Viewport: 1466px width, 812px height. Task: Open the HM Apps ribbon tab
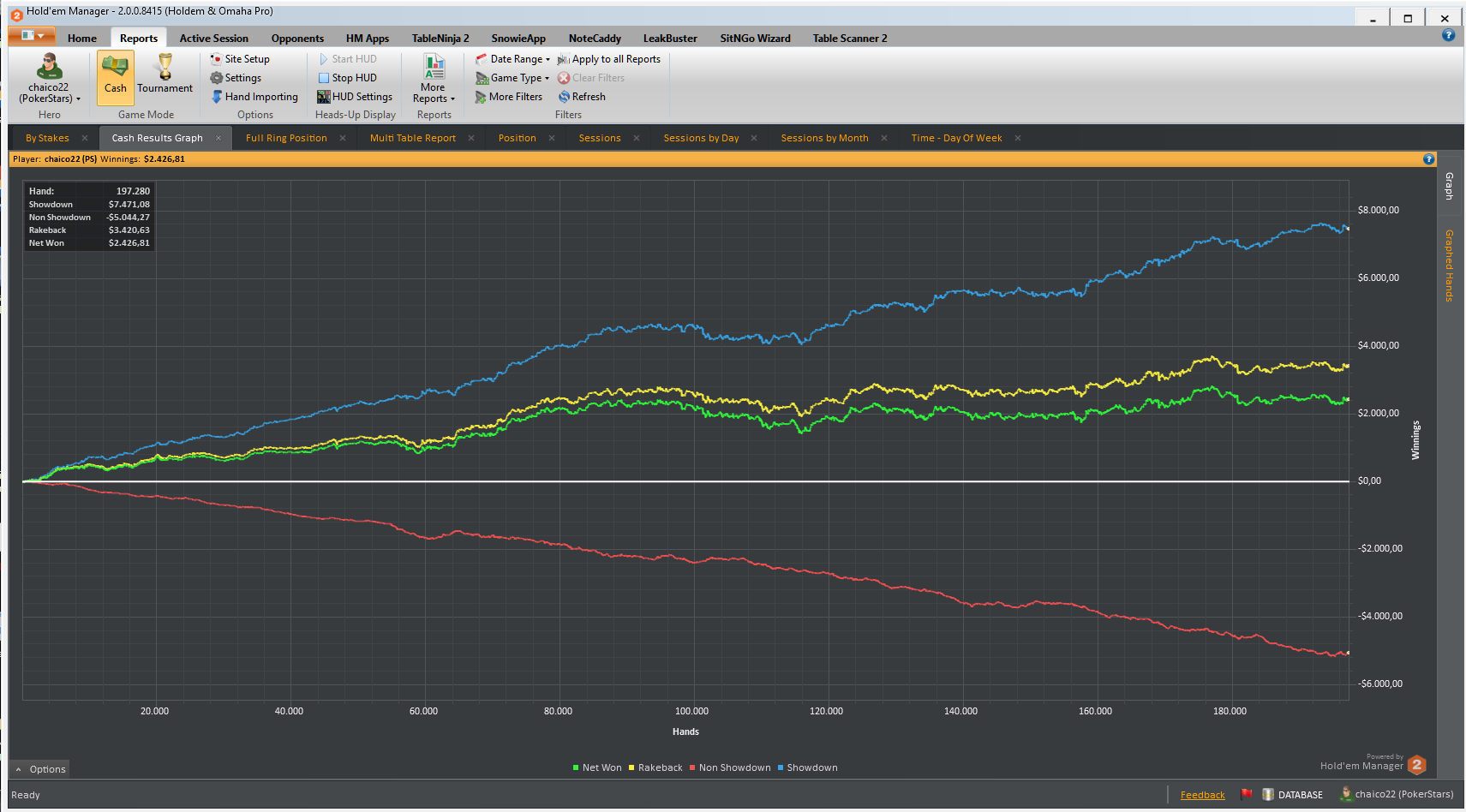coord(368,39)
